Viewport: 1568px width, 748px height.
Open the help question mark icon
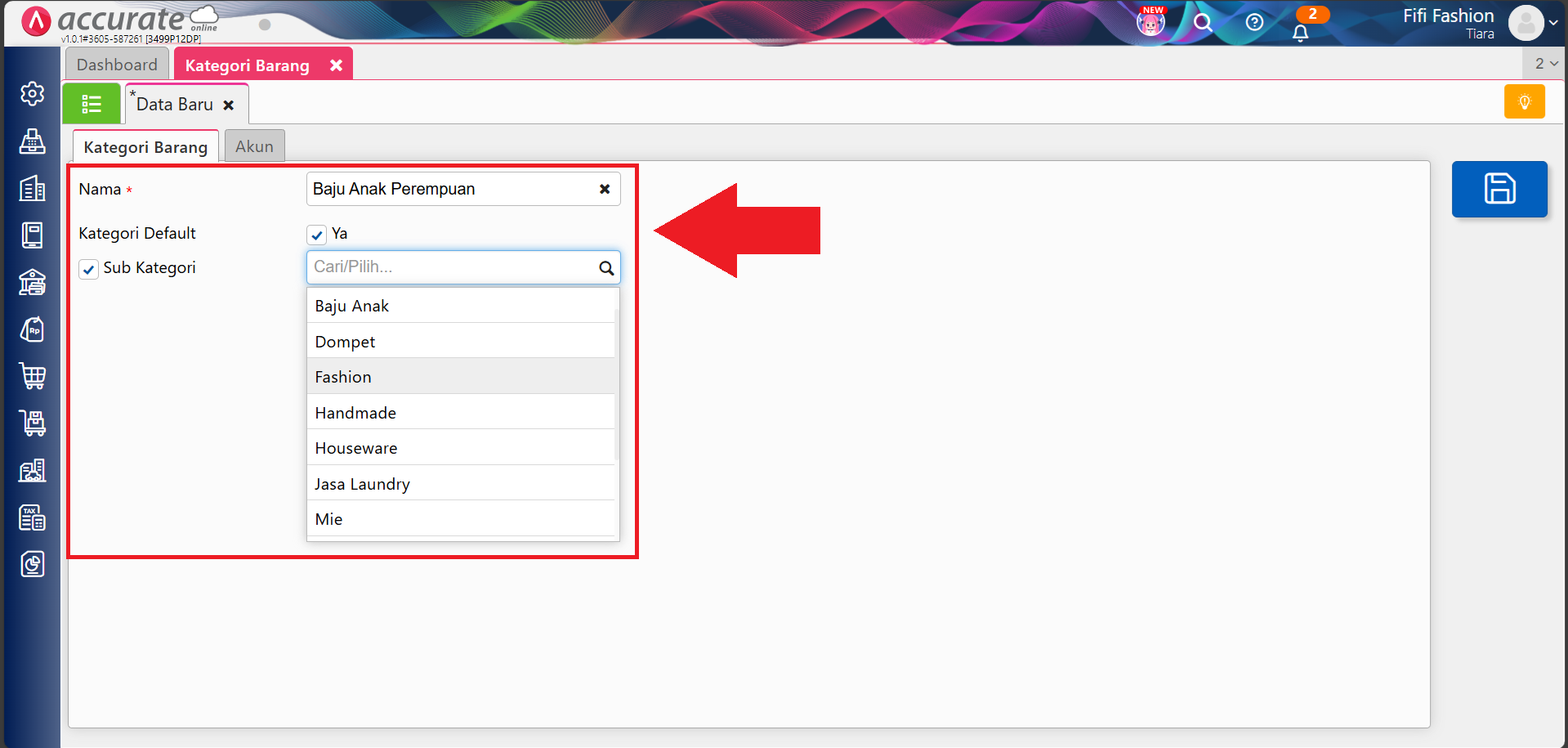(1254, 23)
